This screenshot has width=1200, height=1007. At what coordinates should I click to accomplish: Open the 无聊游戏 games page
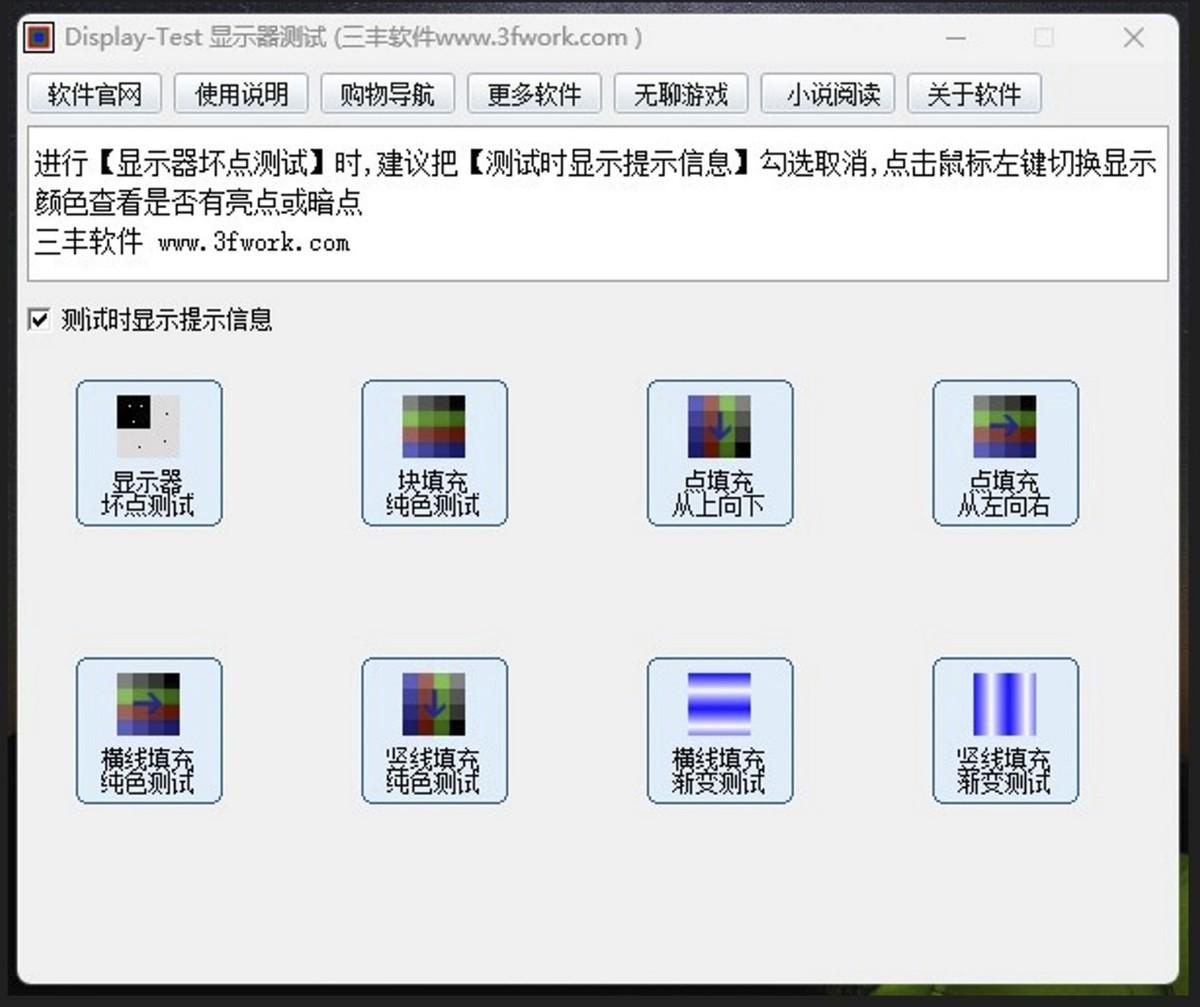coord(681,94)
